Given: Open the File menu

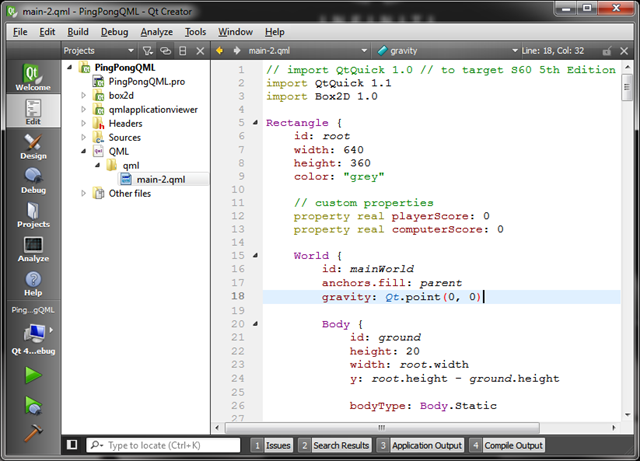Looking at the screenshot, I should (20, 32).
